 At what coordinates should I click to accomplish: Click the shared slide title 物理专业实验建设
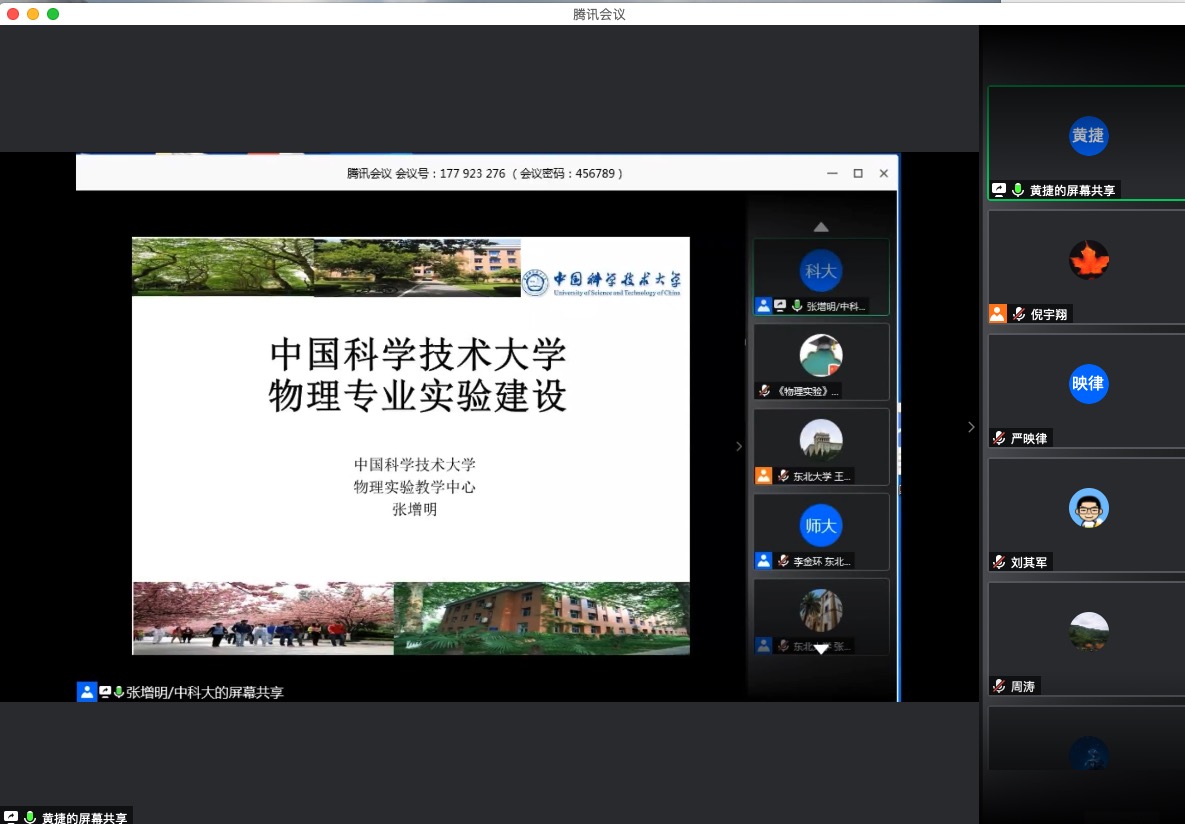[x=418, y=397]
